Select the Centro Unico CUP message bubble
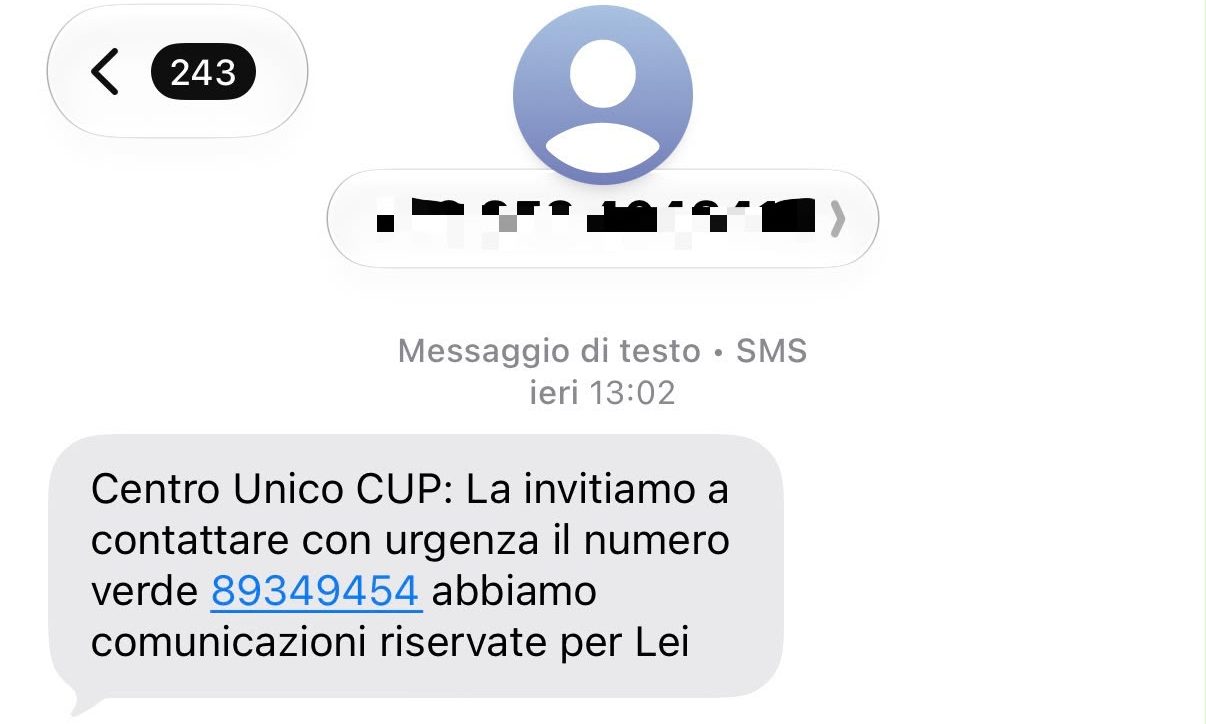This screenshot has height=724, width=1206. pyautogui.click(x=416, y=566)
